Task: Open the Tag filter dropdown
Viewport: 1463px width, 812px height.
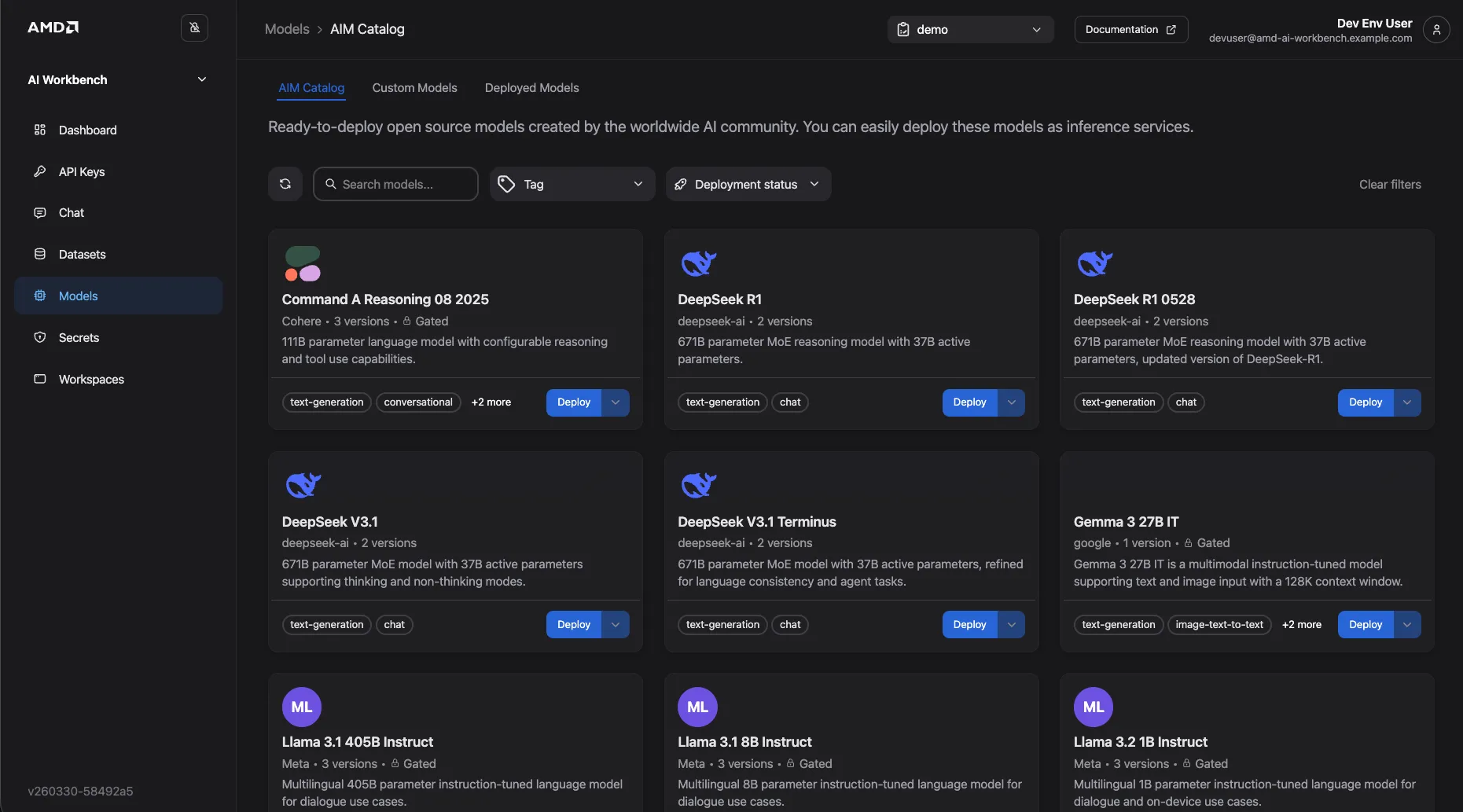Action: (x=572, y=184)
